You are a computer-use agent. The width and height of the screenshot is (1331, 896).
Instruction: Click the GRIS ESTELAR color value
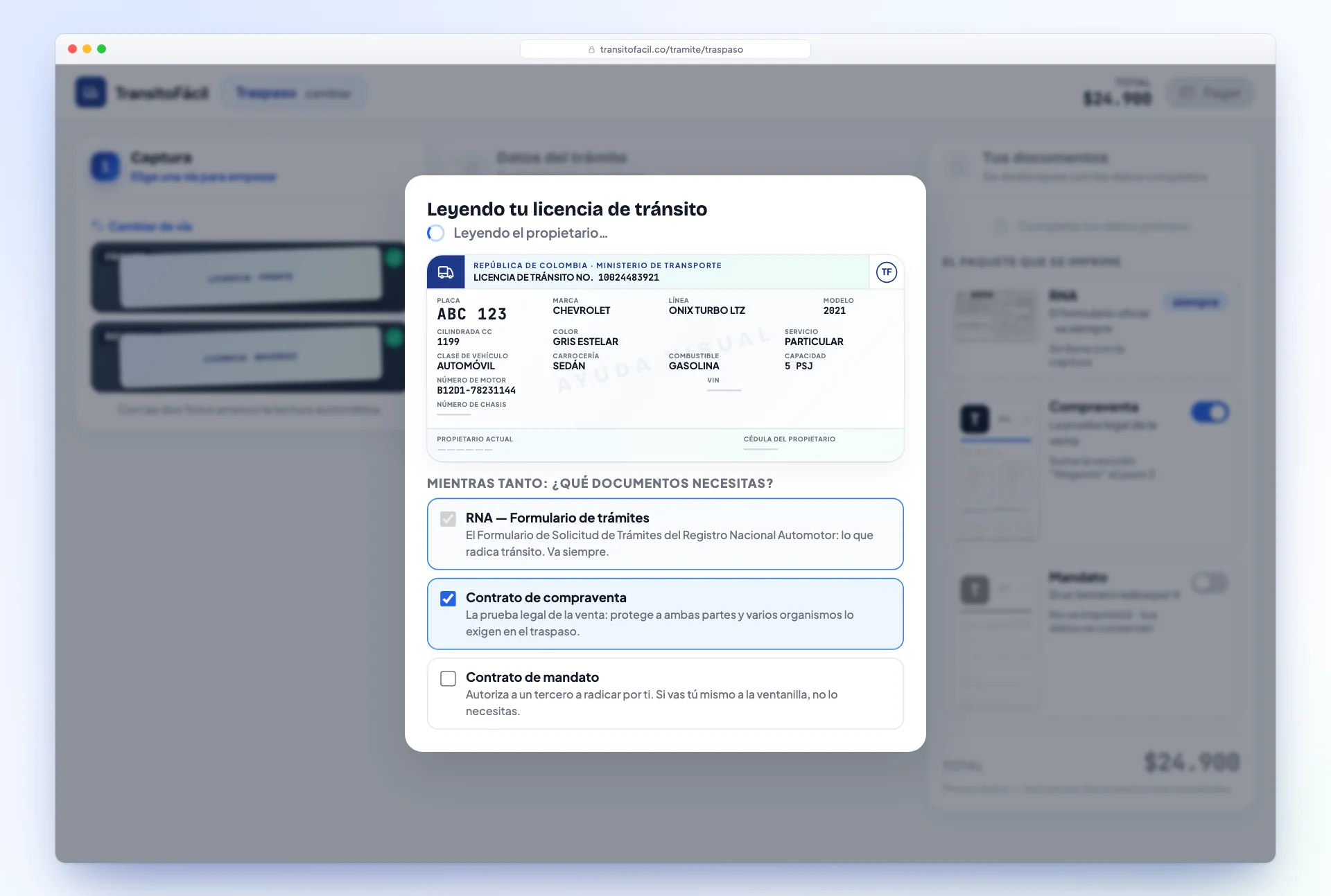coord(586,342)
